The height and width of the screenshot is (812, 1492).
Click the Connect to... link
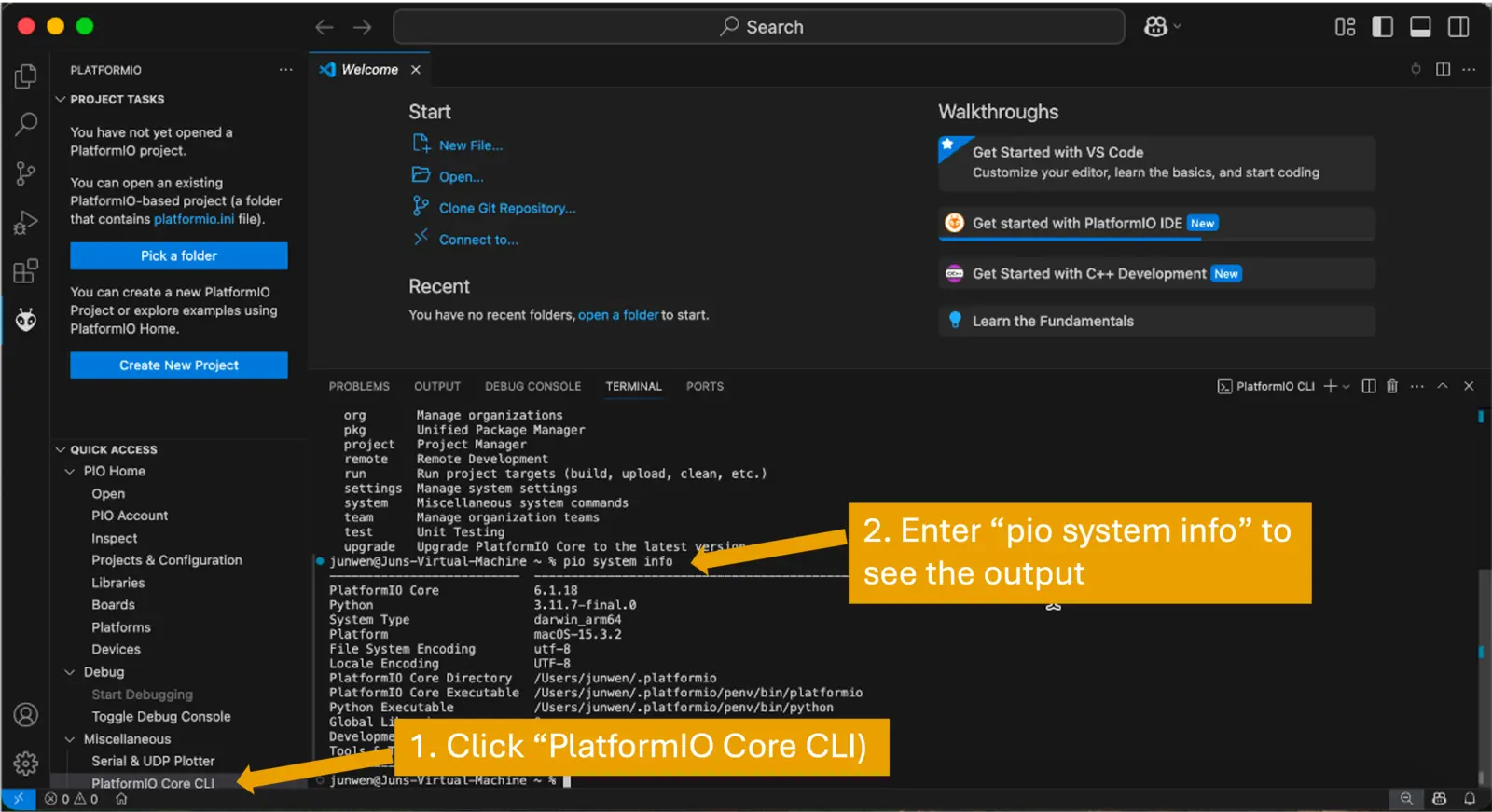pos(478,240)
